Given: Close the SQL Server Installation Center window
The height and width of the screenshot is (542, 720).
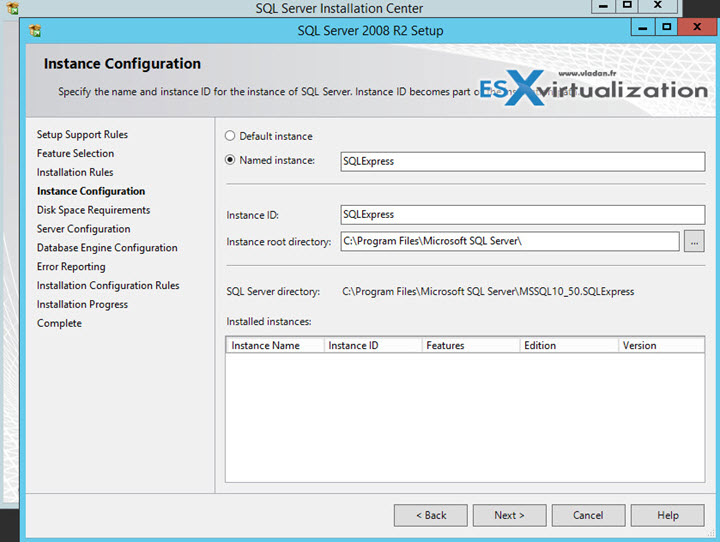Looking at the screenshot, I should pyautogui.click(x=658, y=6).
